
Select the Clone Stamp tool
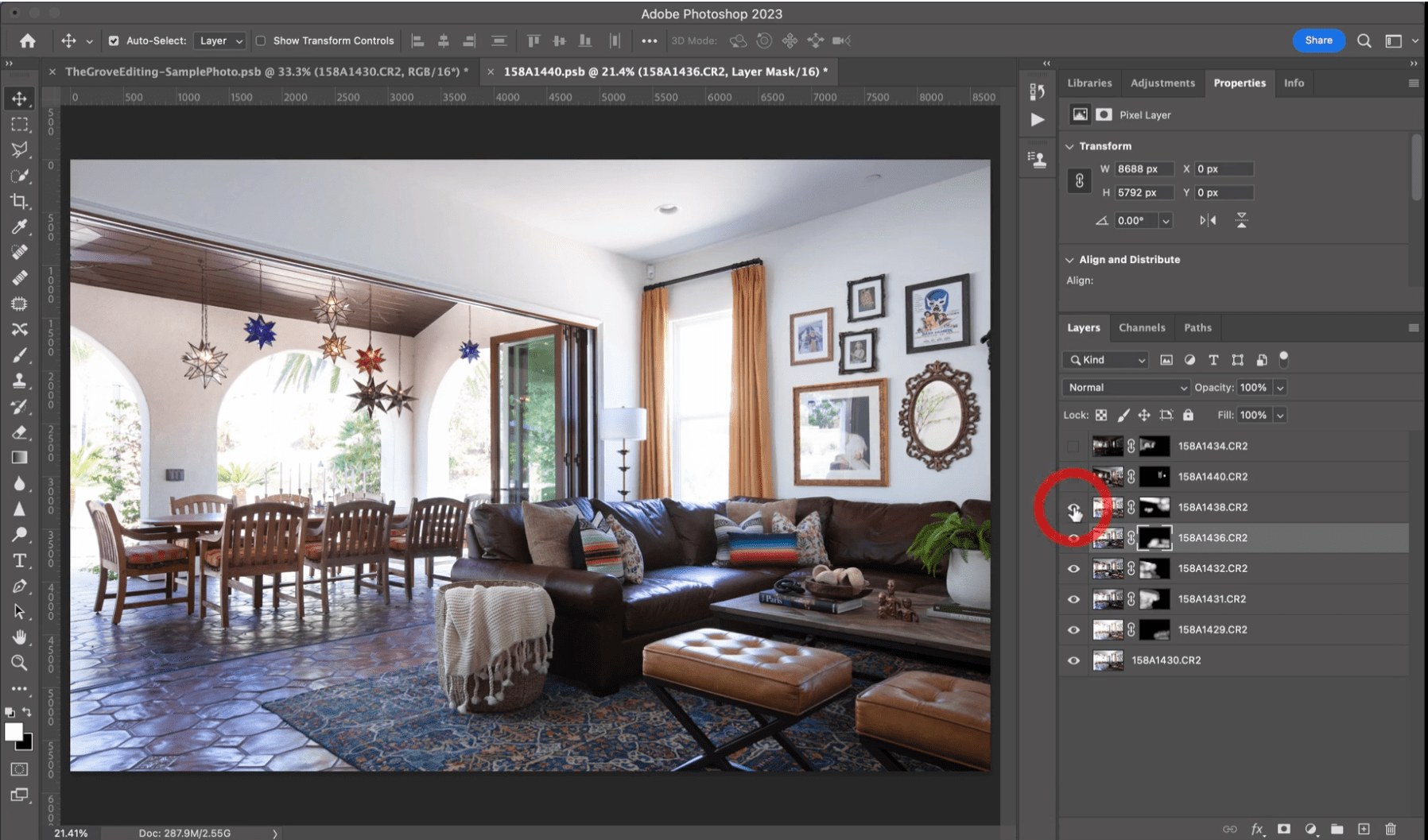(x=19, y=381)
